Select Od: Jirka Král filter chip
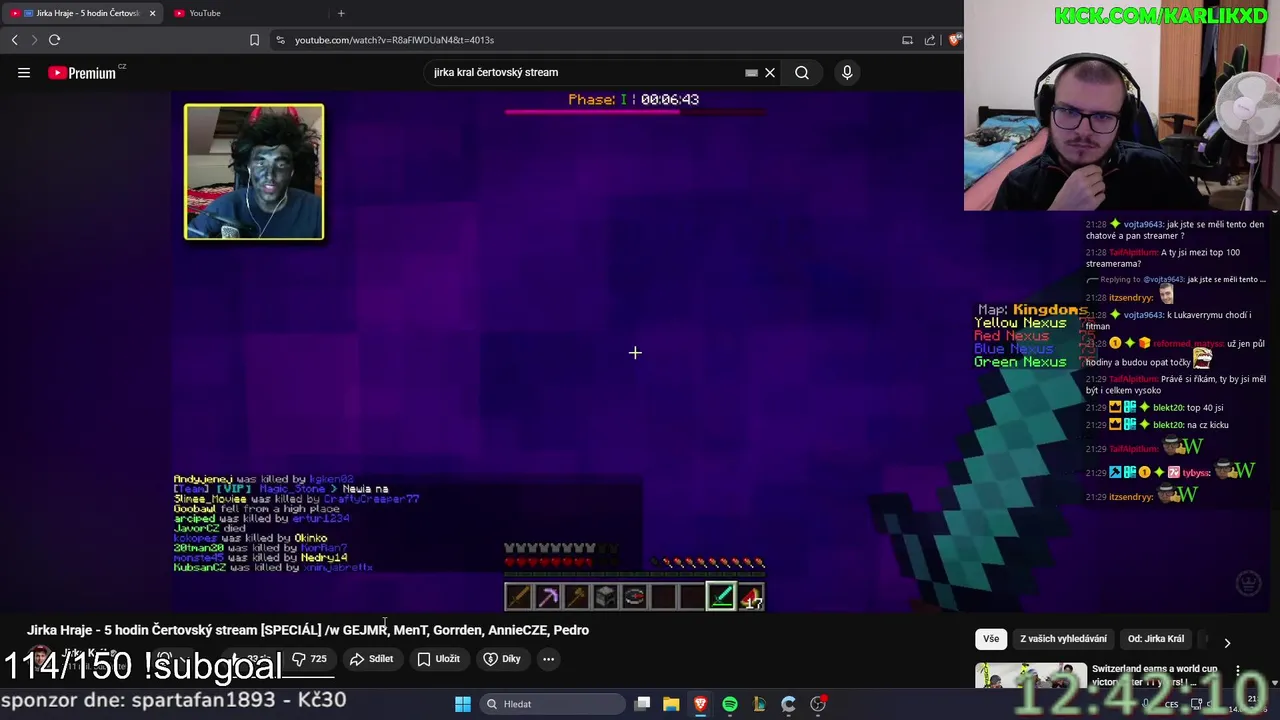 pyautogui.click(x=1155, y=639)
